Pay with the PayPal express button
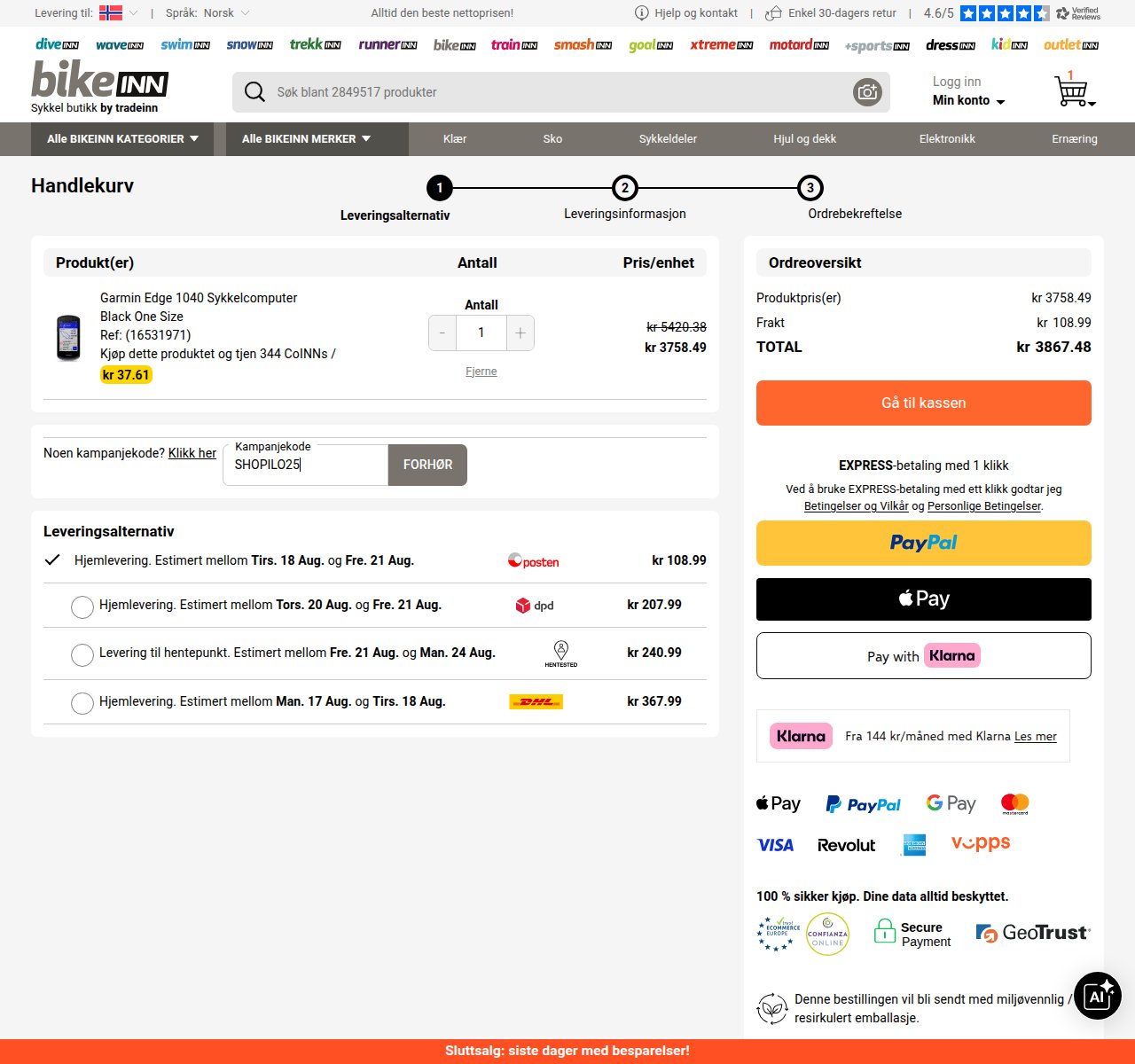The width and height of the screenshot is (1135, 1064). (924, 543)
